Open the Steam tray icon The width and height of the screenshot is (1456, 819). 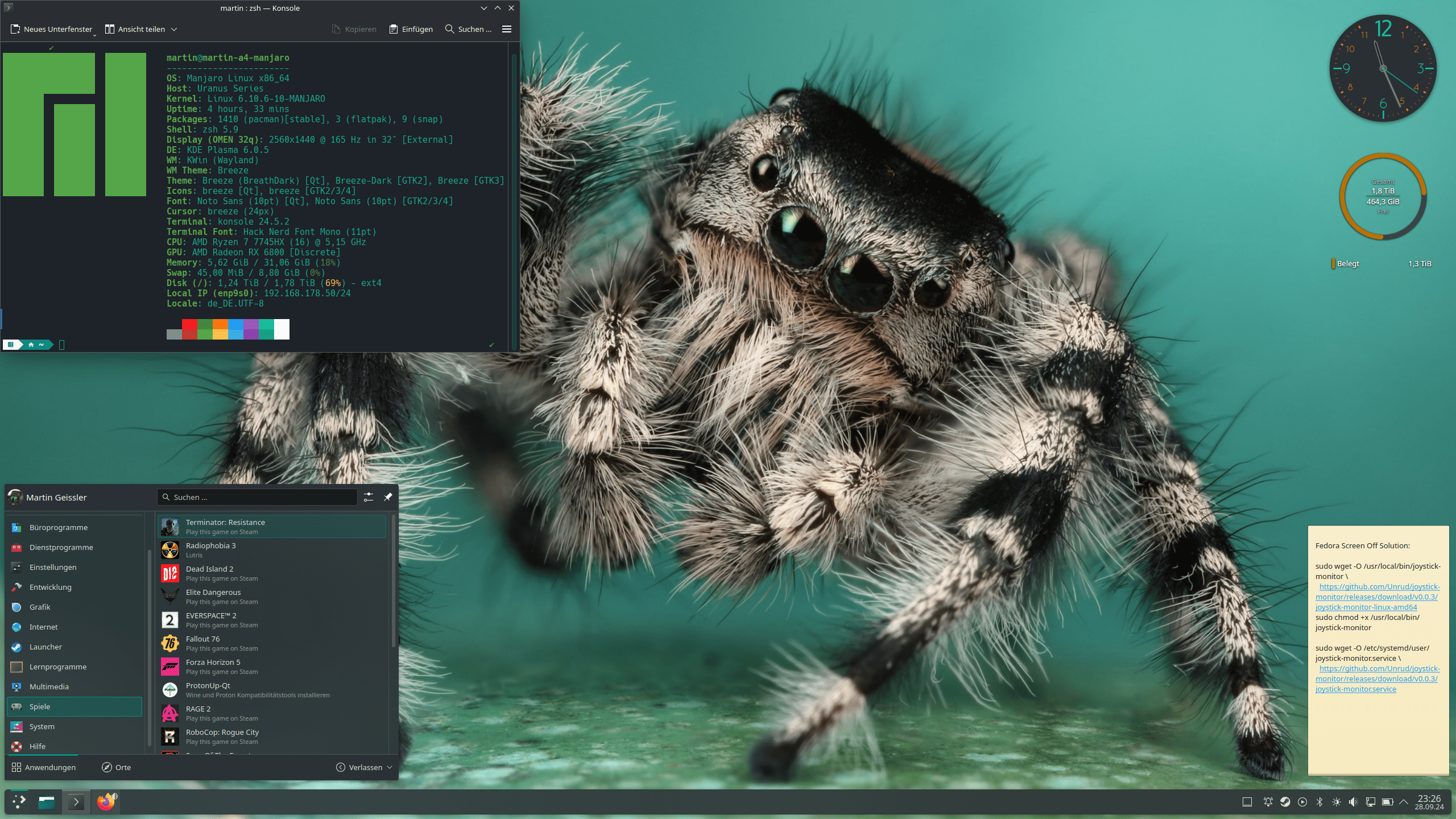1285,802
